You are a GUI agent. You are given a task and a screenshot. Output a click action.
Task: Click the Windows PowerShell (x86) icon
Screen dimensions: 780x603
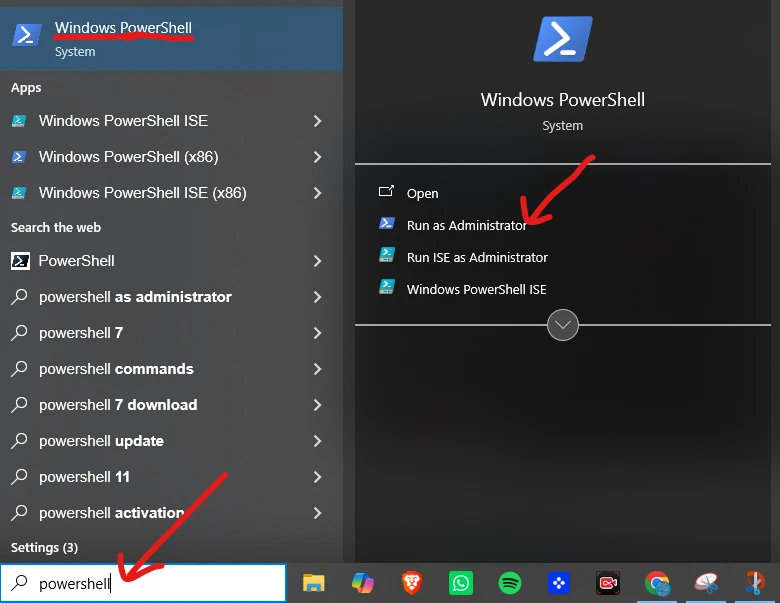(x=19, y=157)
